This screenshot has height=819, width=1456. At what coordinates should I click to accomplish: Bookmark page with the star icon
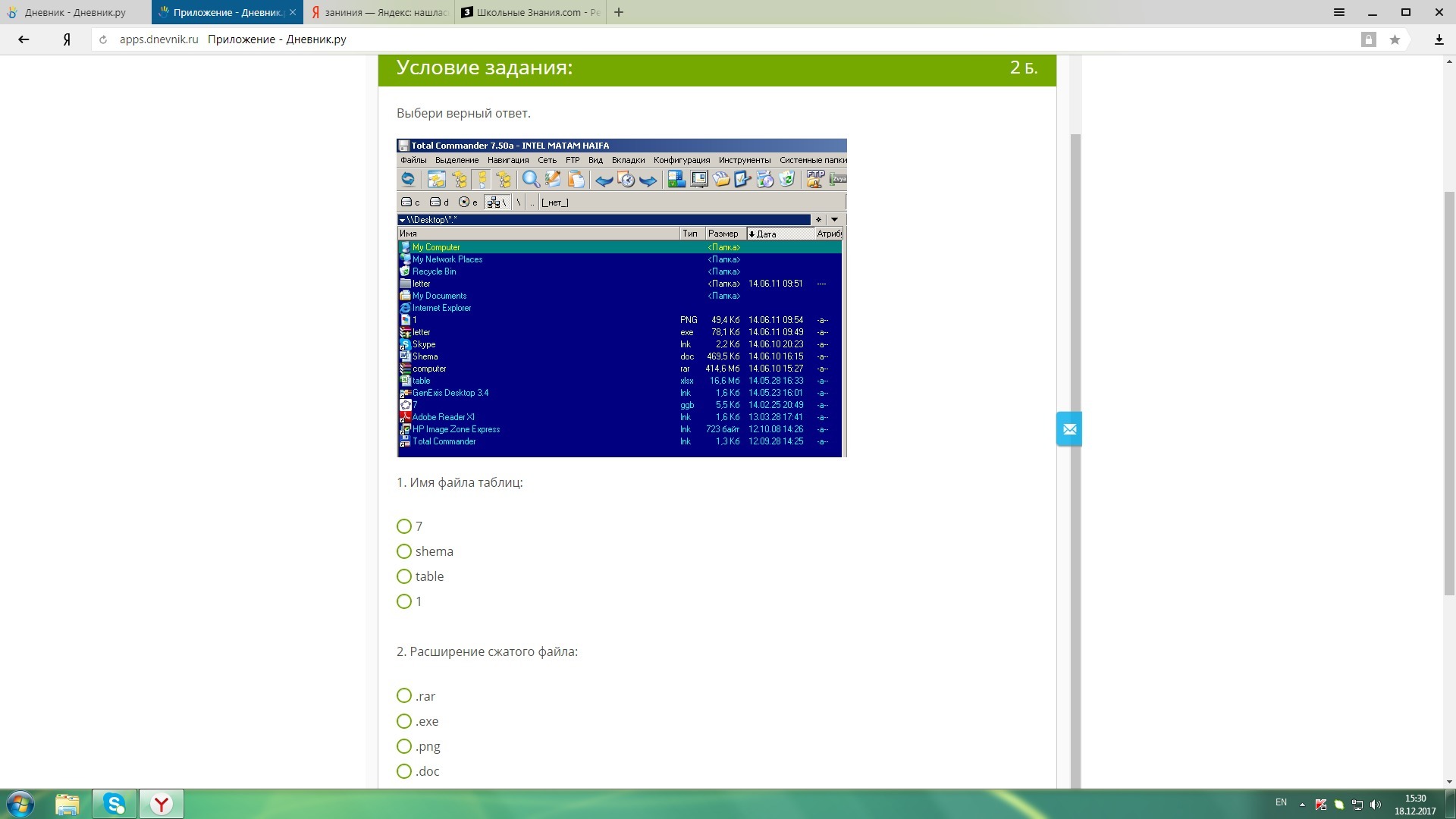click(x=1395, y=39)
